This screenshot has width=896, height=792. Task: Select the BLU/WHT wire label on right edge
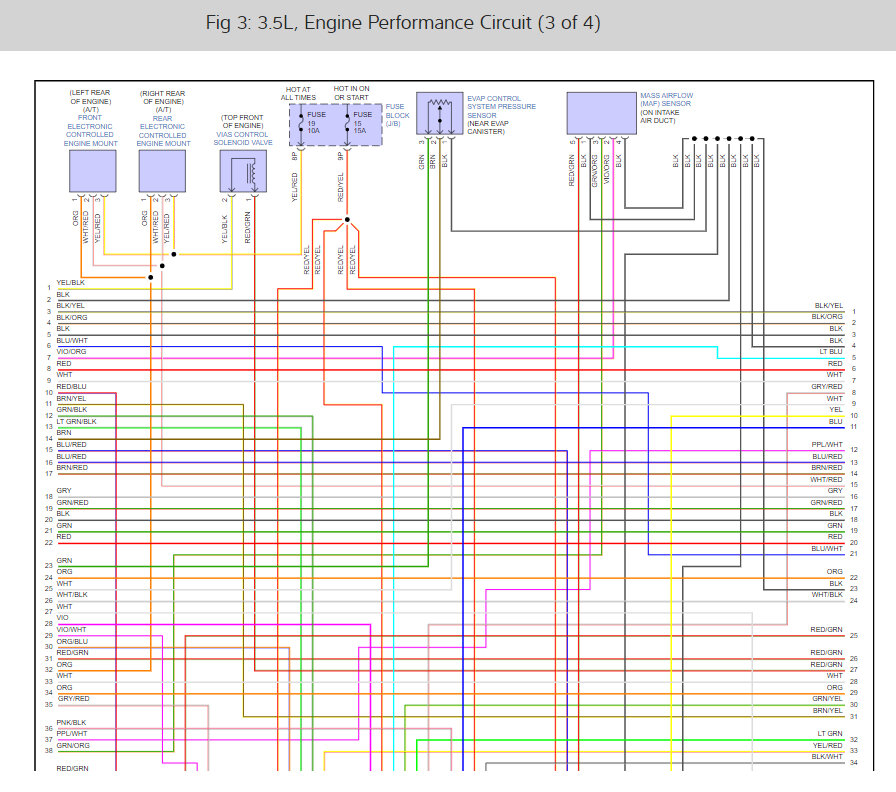coord(827,548)
